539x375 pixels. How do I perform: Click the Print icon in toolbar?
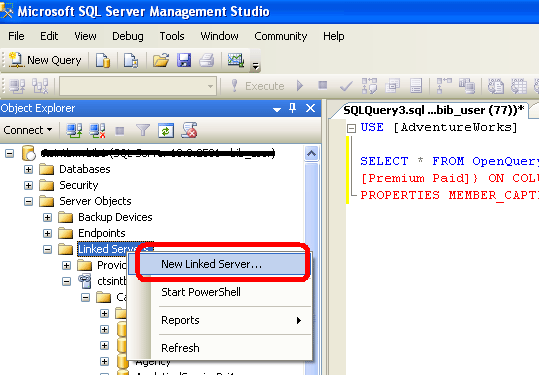(x=207, y=60)
